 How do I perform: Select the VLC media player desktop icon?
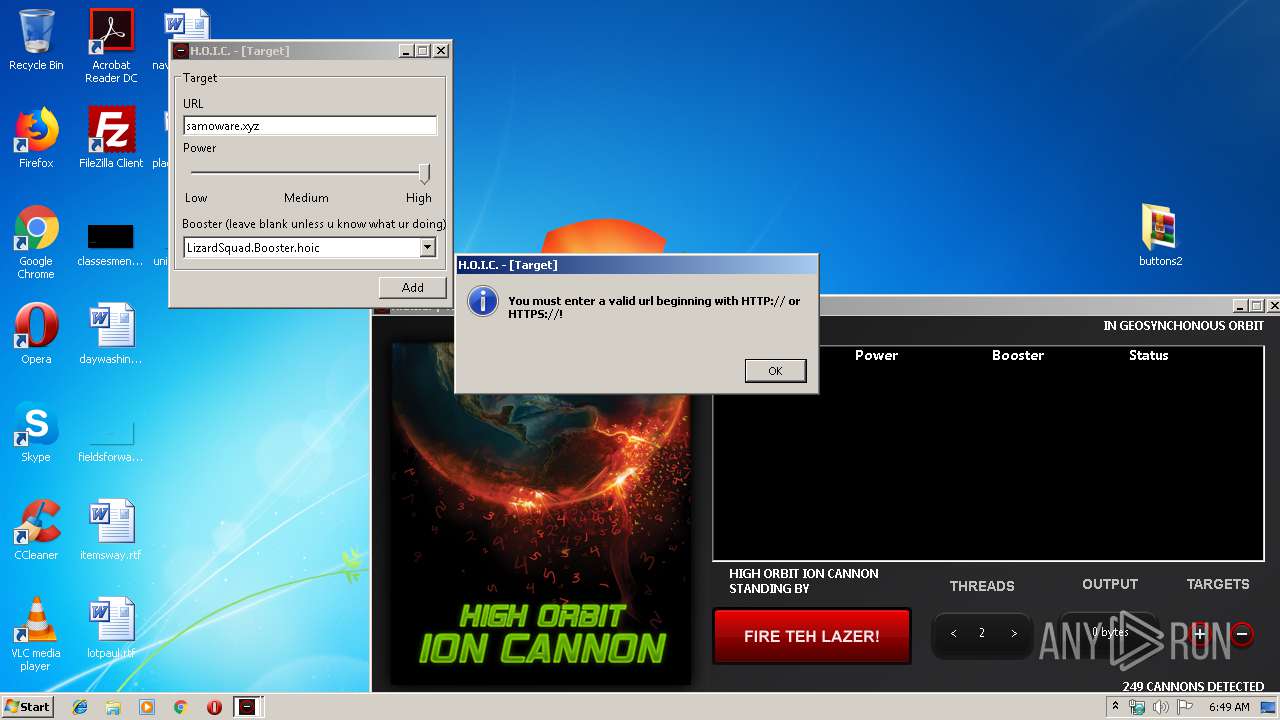tap(36, 634)
